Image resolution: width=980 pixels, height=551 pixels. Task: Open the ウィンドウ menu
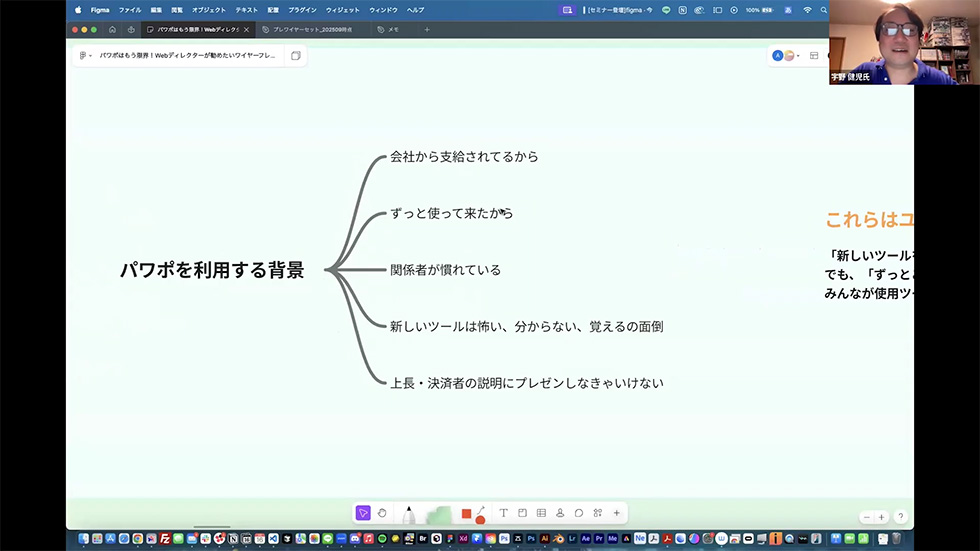[383, 10]
